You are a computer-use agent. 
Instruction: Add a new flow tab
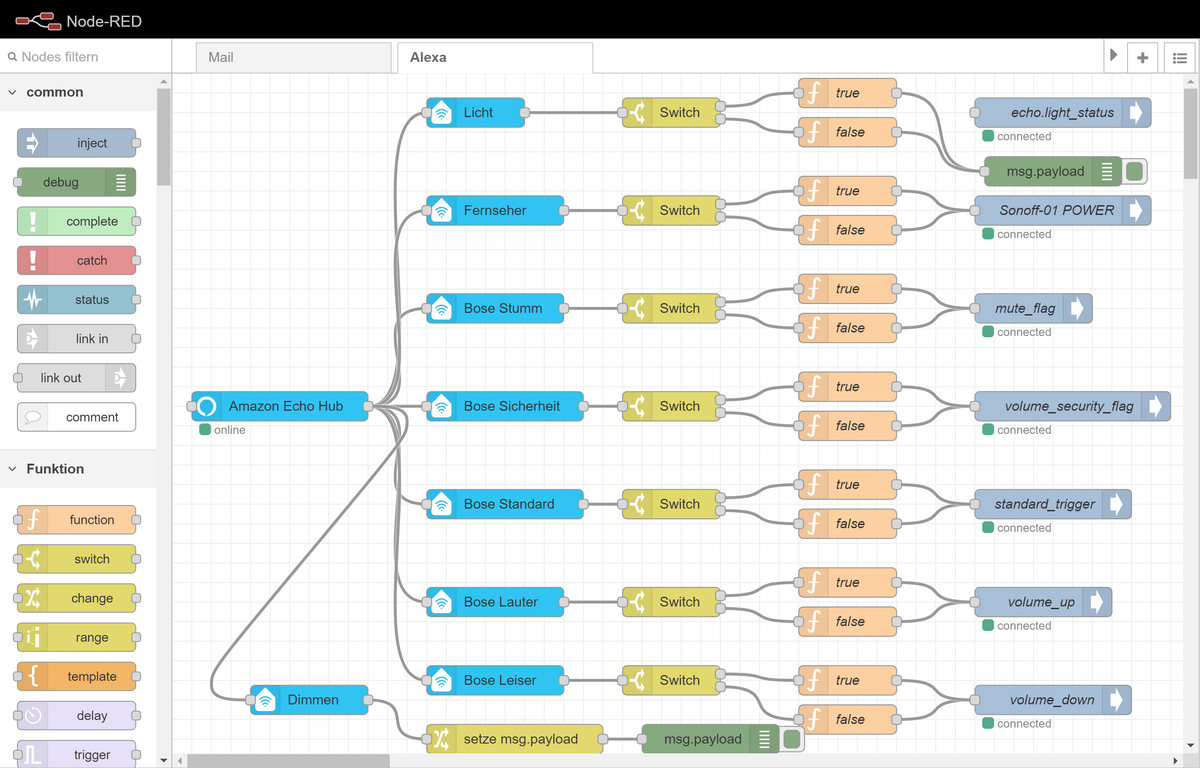click(1143, 58)
